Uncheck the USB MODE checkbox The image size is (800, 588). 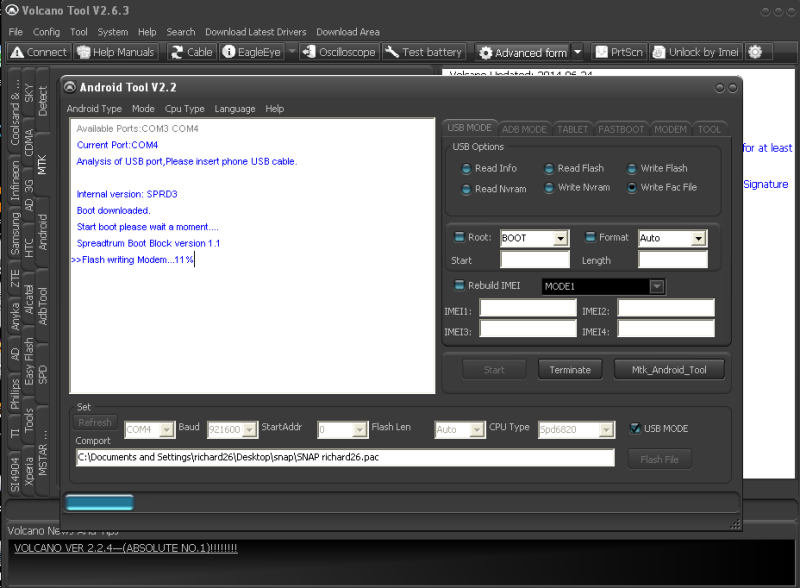[635, 429]
